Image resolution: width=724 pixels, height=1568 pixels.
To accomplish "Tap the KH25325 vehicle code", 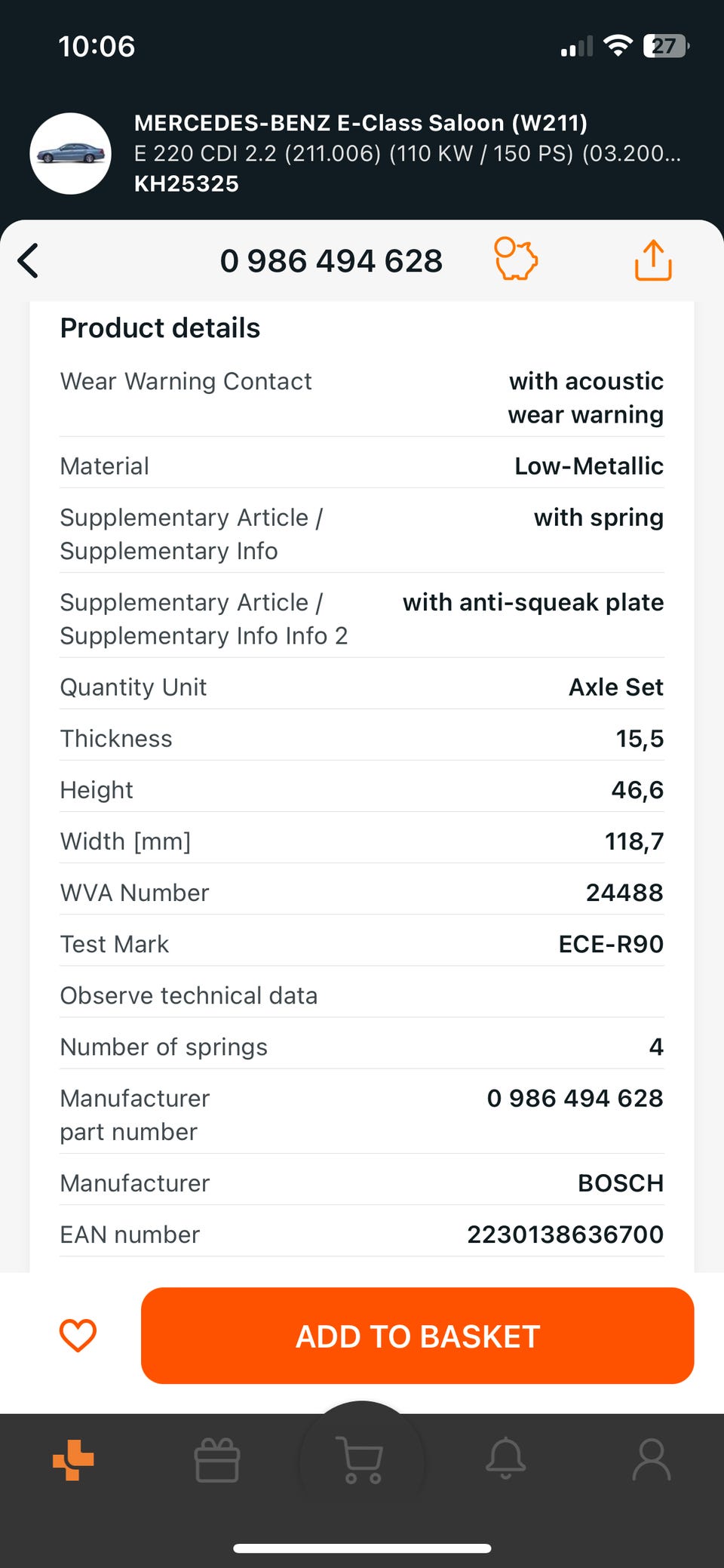I will coord(186,184).
